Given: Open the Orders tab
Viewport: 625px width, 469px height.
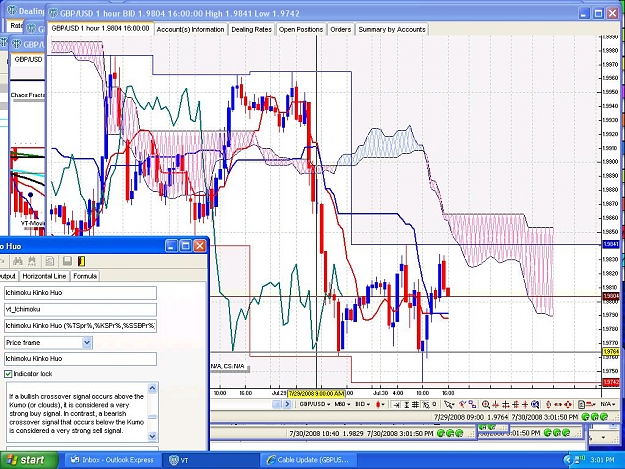Looking at the screenshot, I should click(x=340, y=29).
